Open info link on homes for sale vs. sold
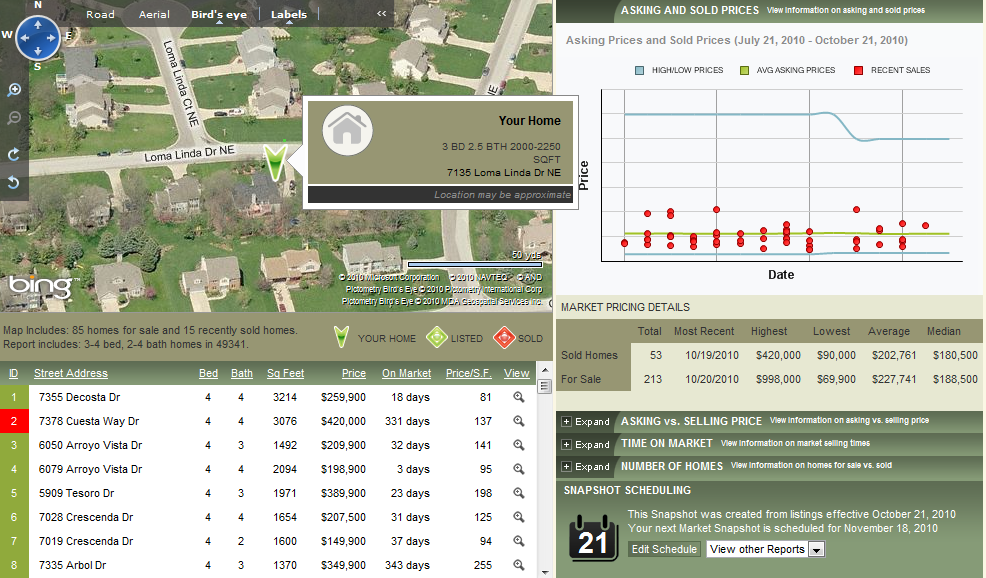 point(811,465)
